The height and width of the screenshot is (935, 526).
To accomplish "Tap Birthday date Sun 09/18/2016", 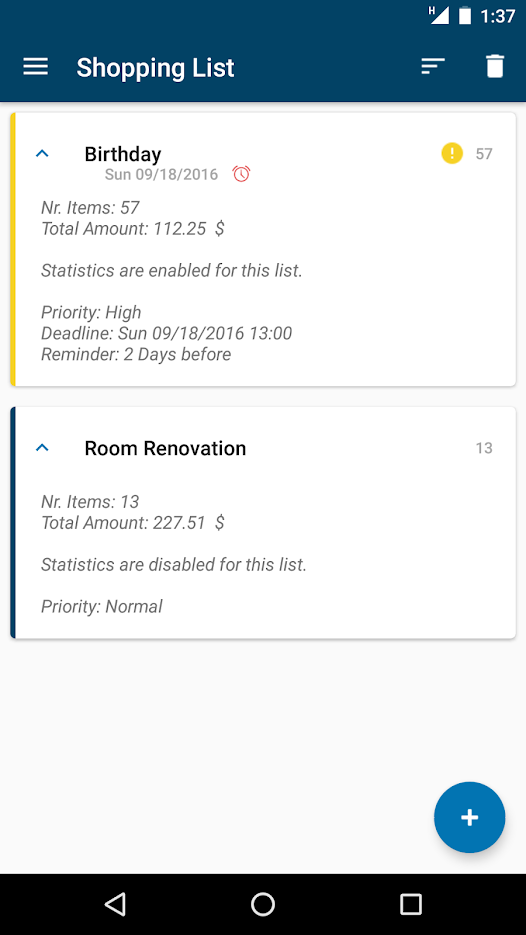I will tap(161, 175).
